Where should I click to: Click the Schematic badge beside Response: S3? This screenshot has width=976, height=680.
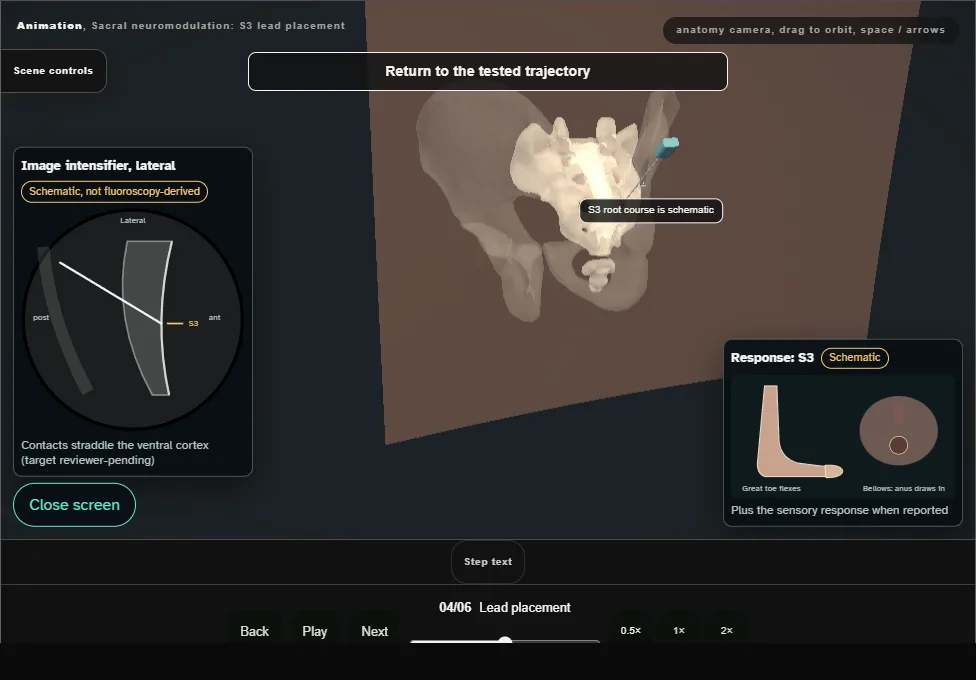[855, 357]
